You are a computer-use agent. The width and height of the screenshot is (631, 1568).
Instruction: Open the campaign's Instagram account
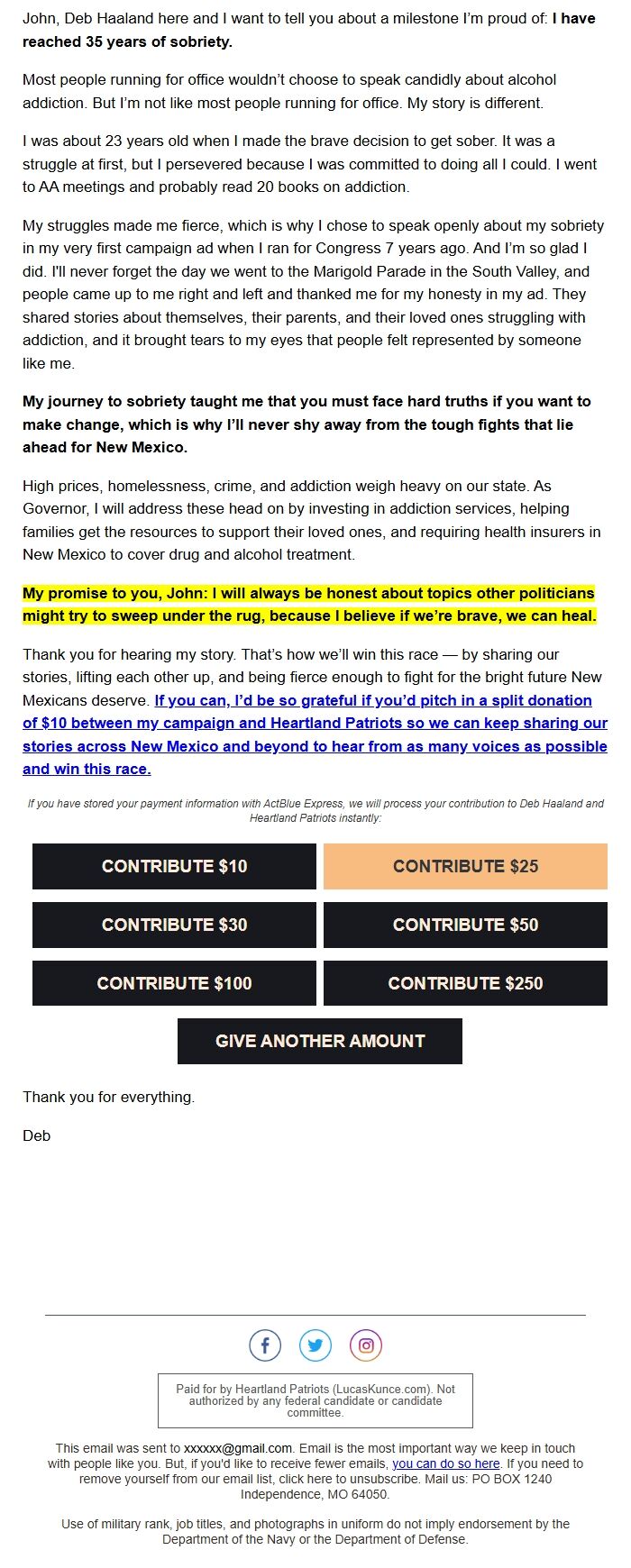pyautogui.click(x=364, y=1345)
